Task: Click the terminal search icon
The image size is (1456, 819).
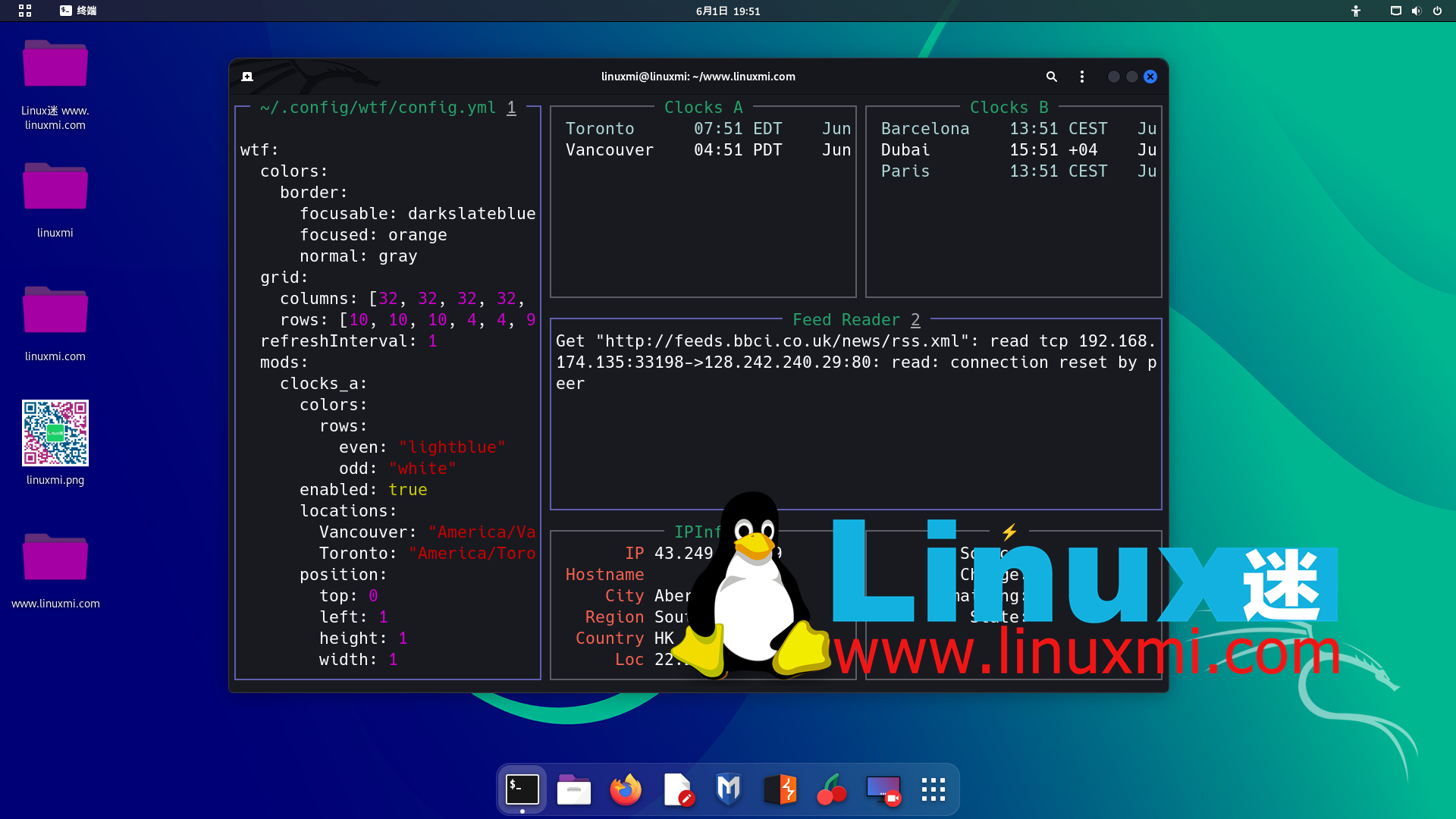Action: tap(1051, 77)
